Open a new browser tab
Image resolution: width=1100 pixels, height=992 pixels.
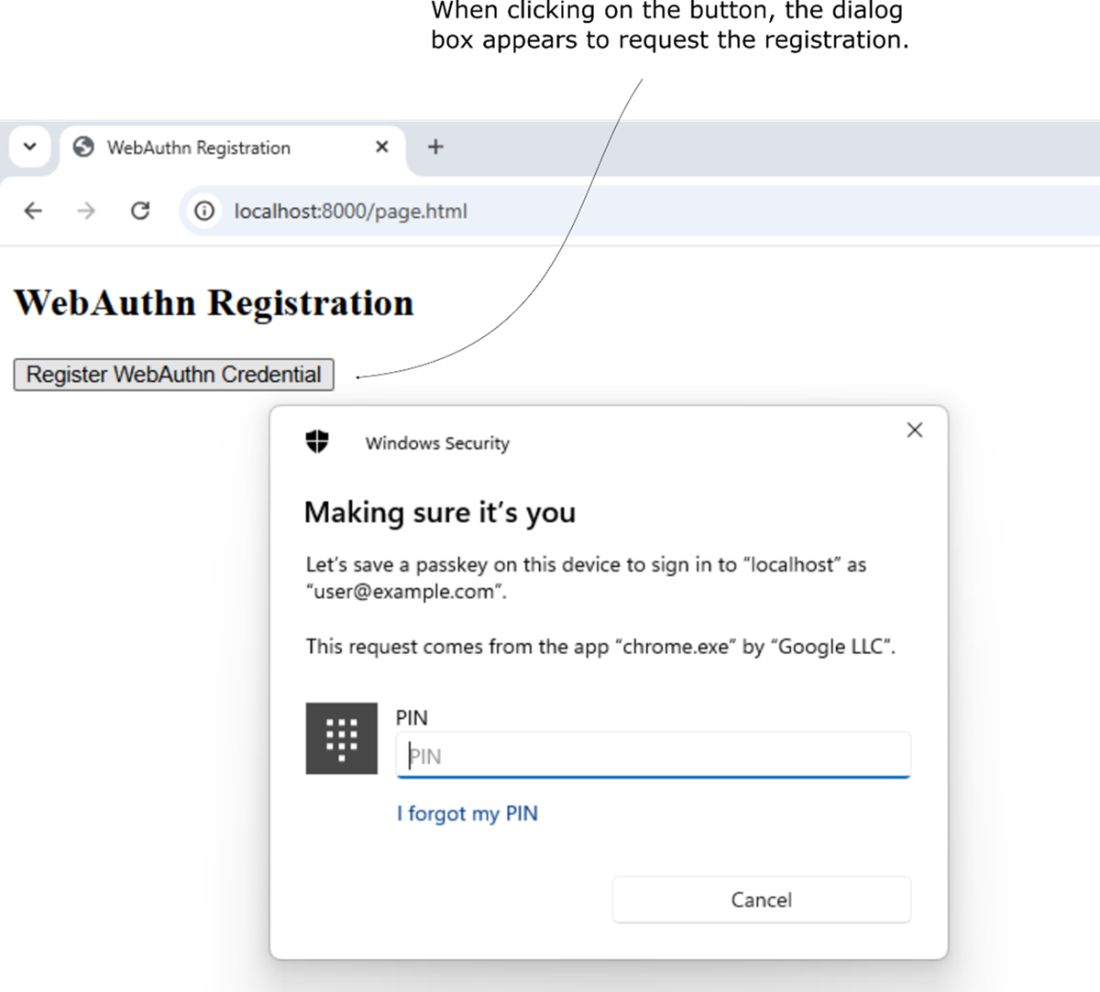coord(435,147)
